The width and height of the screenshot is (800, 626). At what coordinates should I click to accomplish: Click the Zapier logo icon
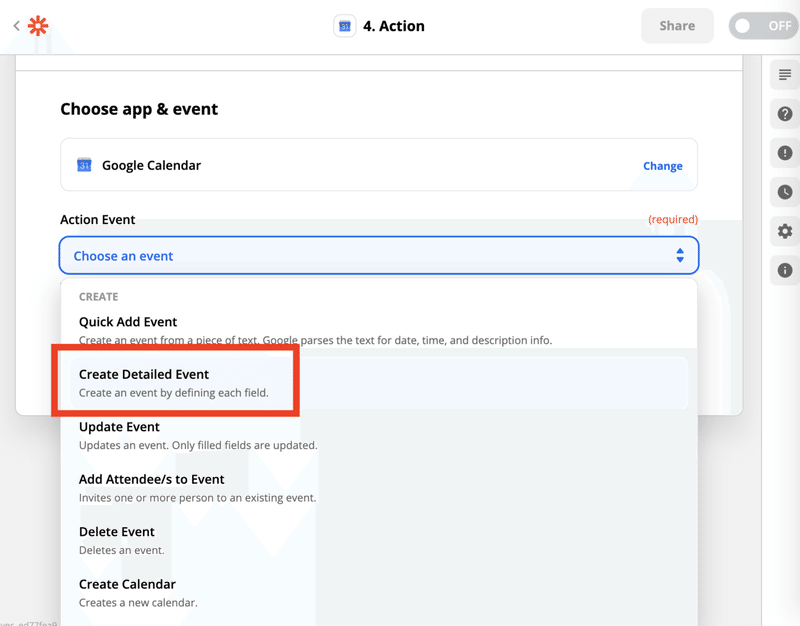[38, 26]
